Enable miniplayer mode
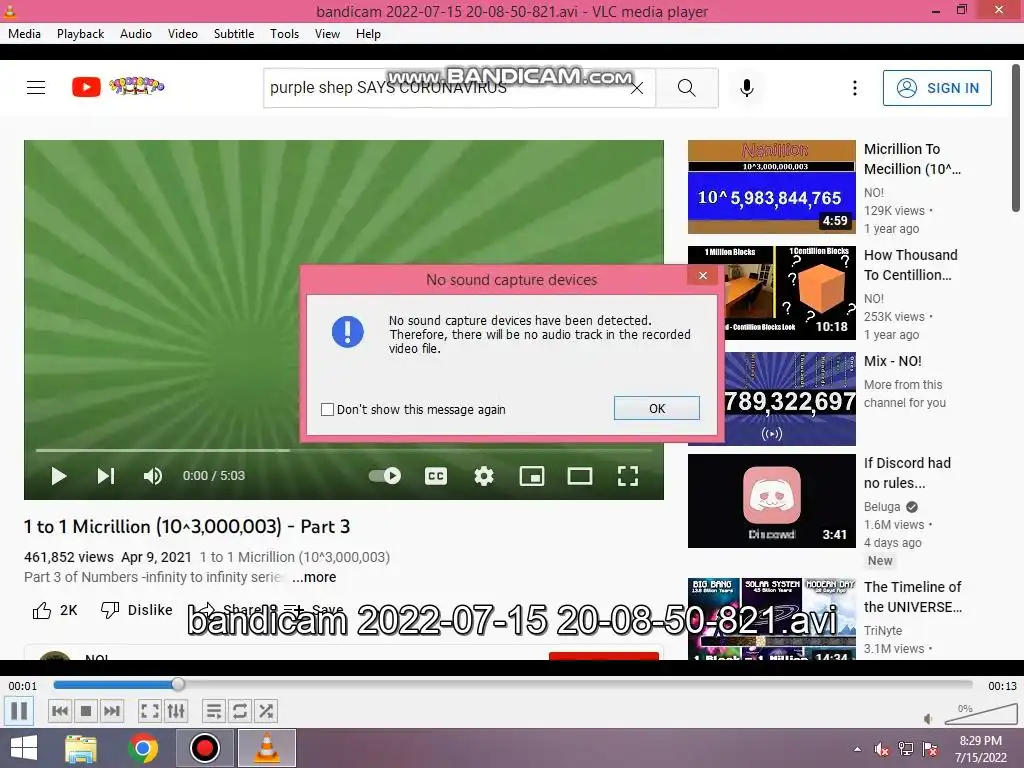The image size is (1024, 768). [532, 476]
